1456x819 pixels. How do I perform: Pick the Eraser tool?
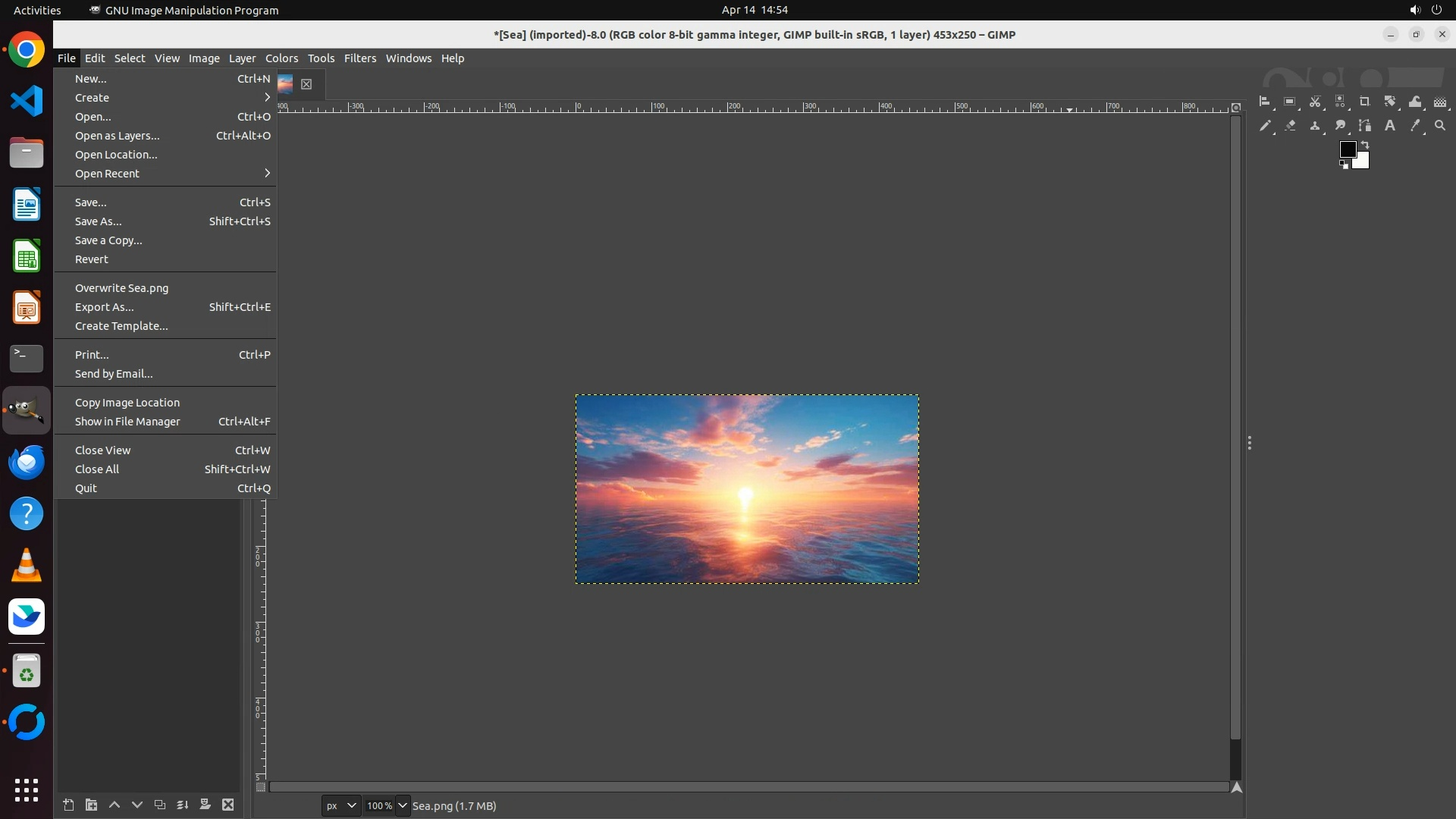tap(1290, 126)
